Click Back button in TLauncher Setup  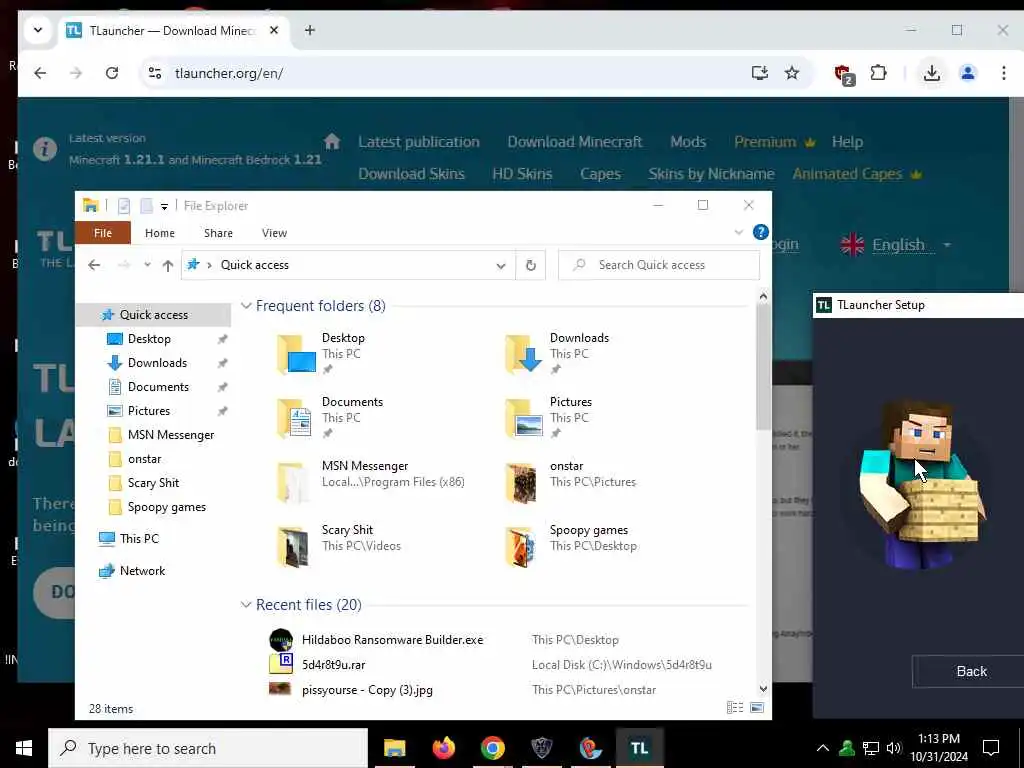point(971,671)
